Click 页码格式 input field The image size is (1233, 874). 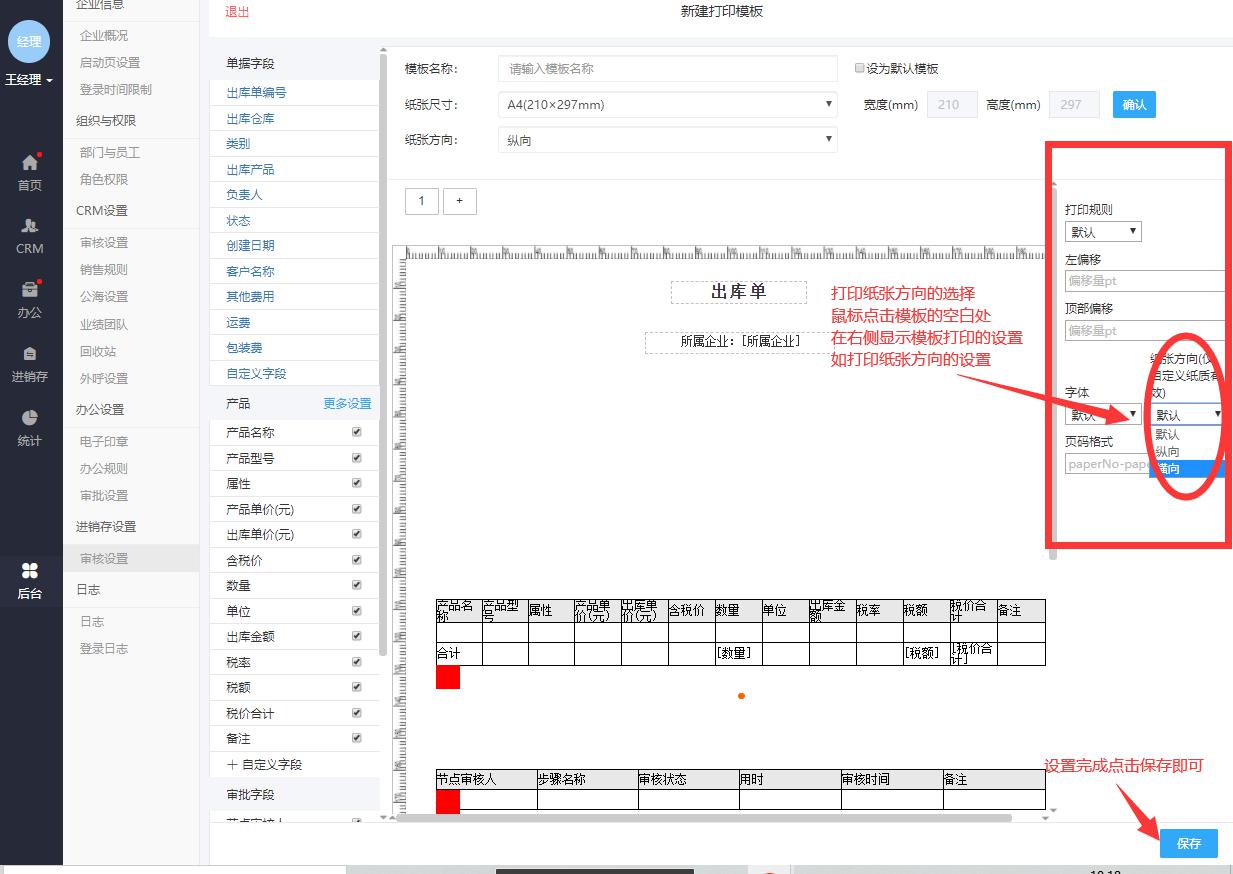(1107, 463)
